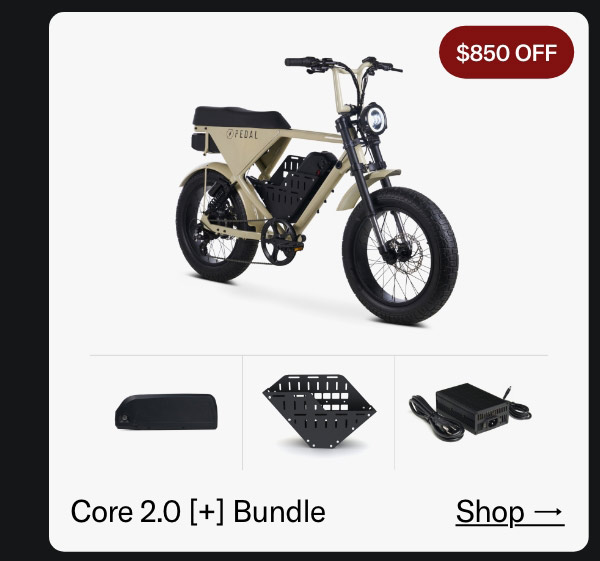This screenshot has width=600, height=561.
Task: Click the front fat tire tread
Action: (x=400, y=256)
